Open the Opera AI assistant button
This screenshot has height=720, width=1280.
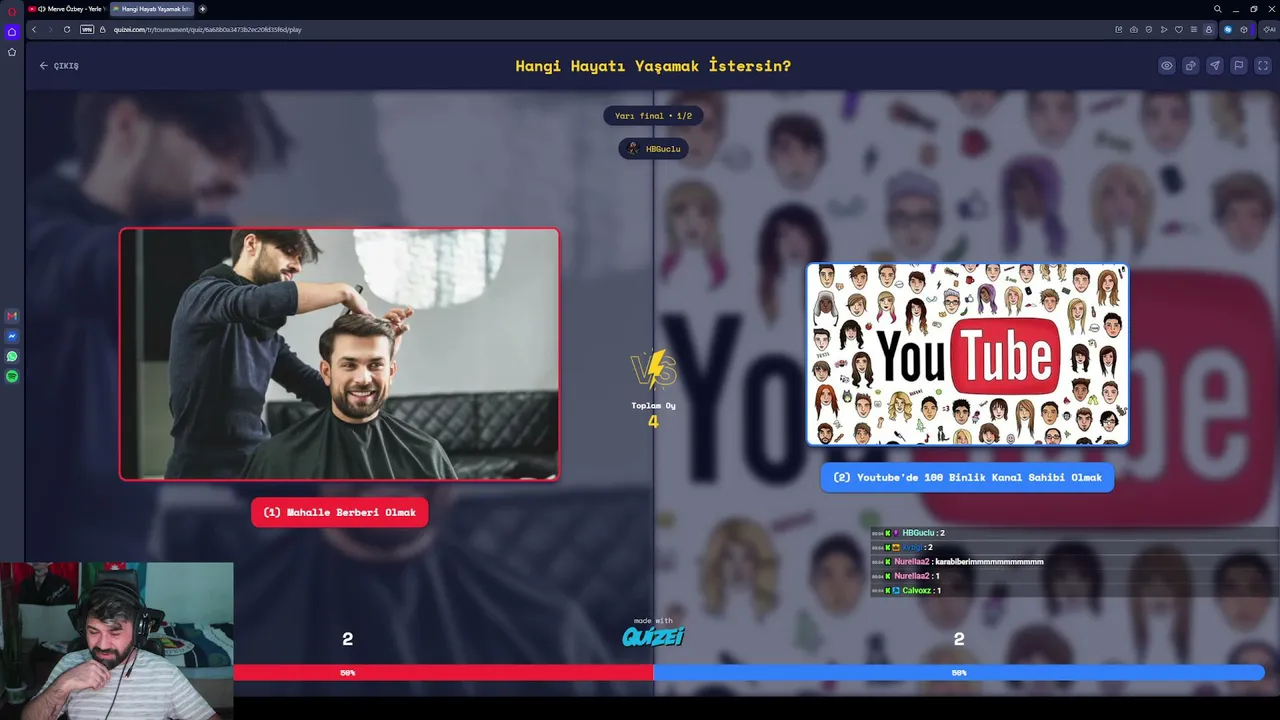pyautogui.click(x=1268, y=29)
